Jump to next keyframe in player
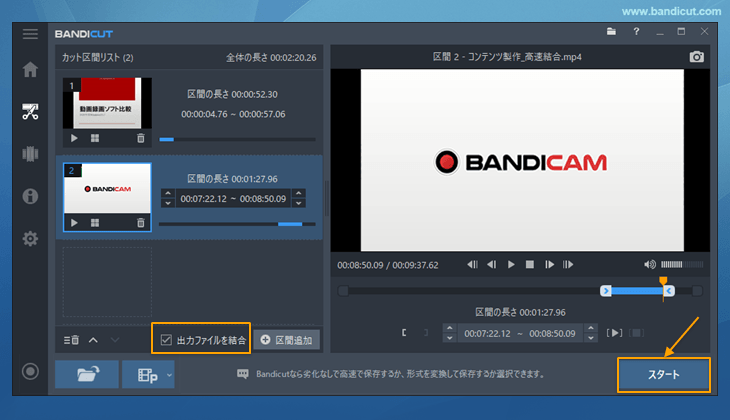Screen dimensions: 730x420 pyautogui.click(x=568, y=264)
